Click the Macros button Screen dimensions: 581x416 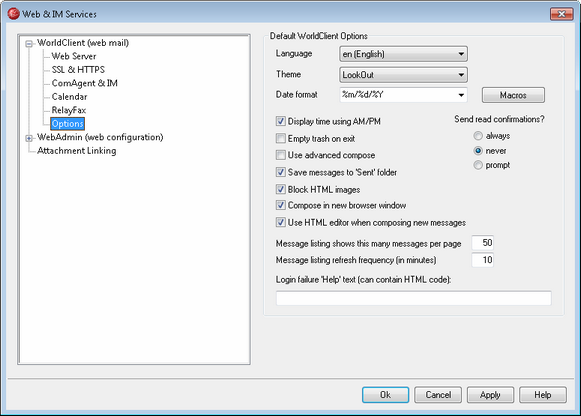coord(513,95)
